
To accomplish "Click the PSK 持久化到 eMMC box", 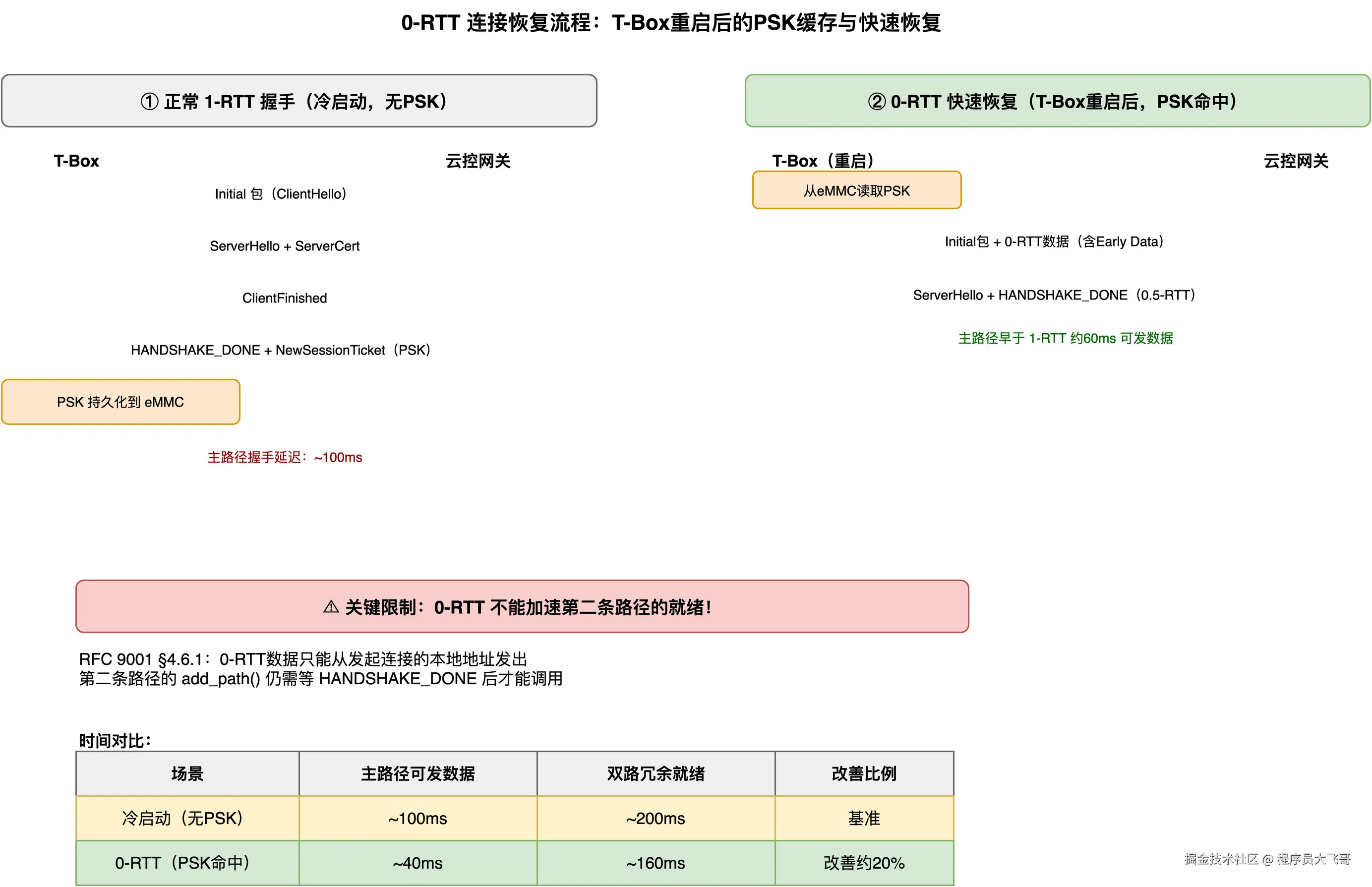I will coord(120,402).
